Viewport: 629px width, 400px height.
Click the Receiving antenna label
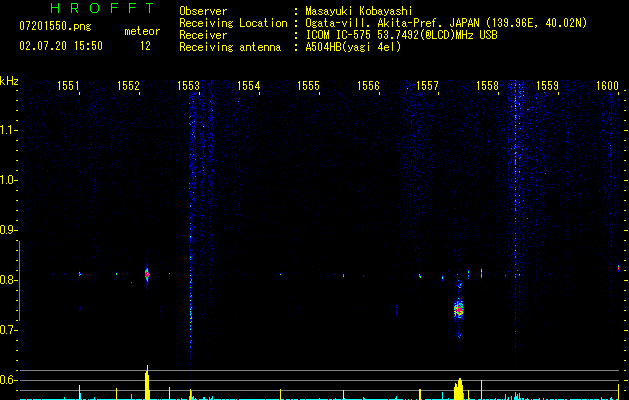230,47
